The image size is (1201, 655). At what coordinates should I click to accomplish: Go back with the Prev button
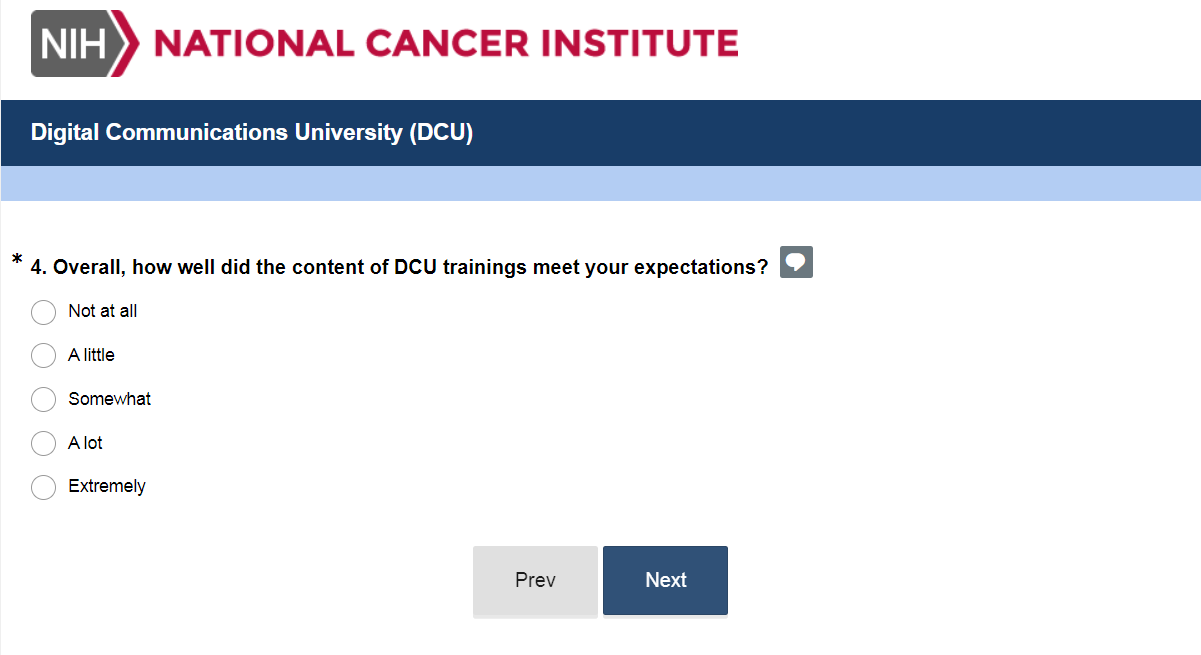(535, 581)
